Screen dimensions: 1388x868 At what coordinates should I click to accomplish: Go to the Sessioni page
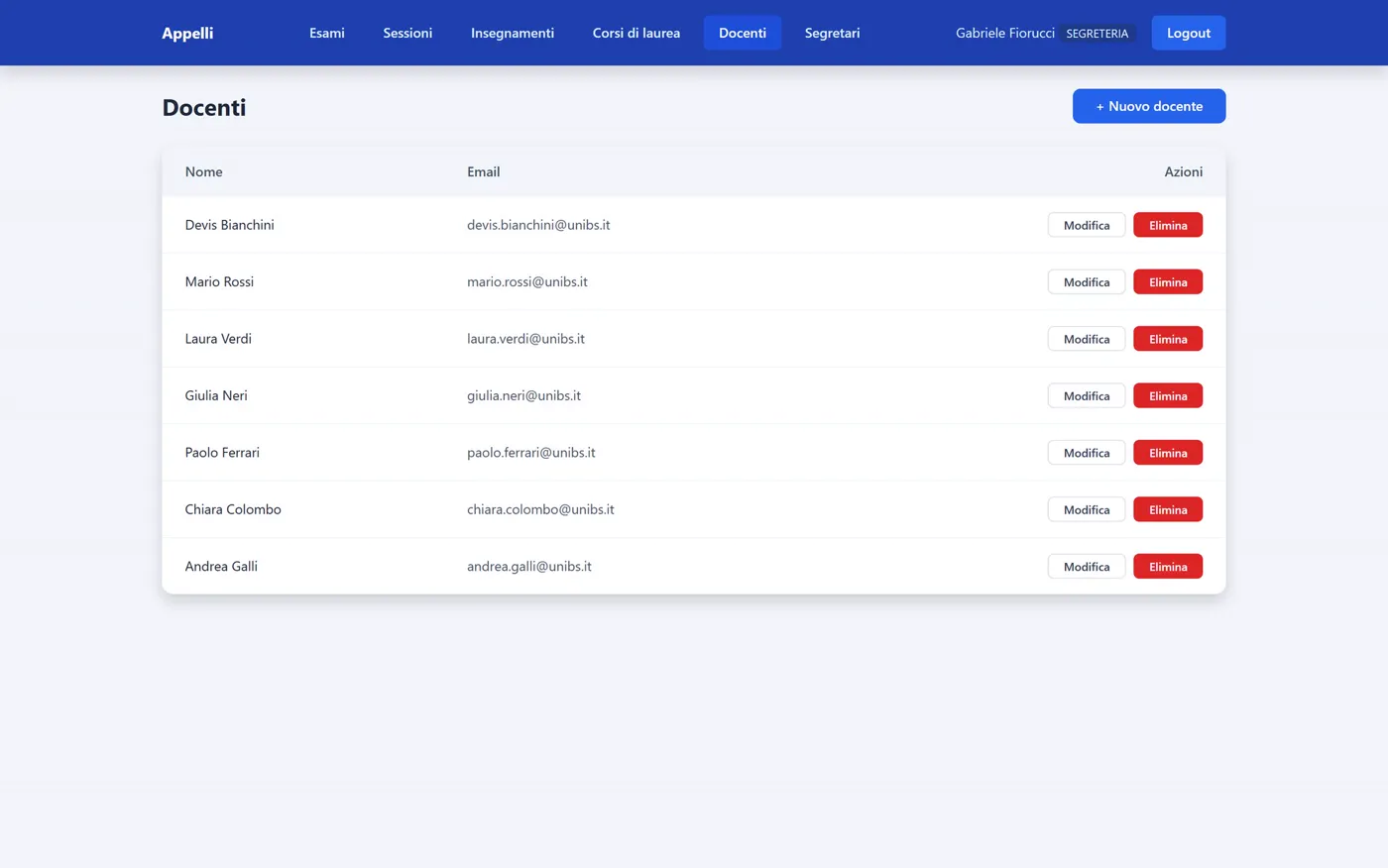407,33
